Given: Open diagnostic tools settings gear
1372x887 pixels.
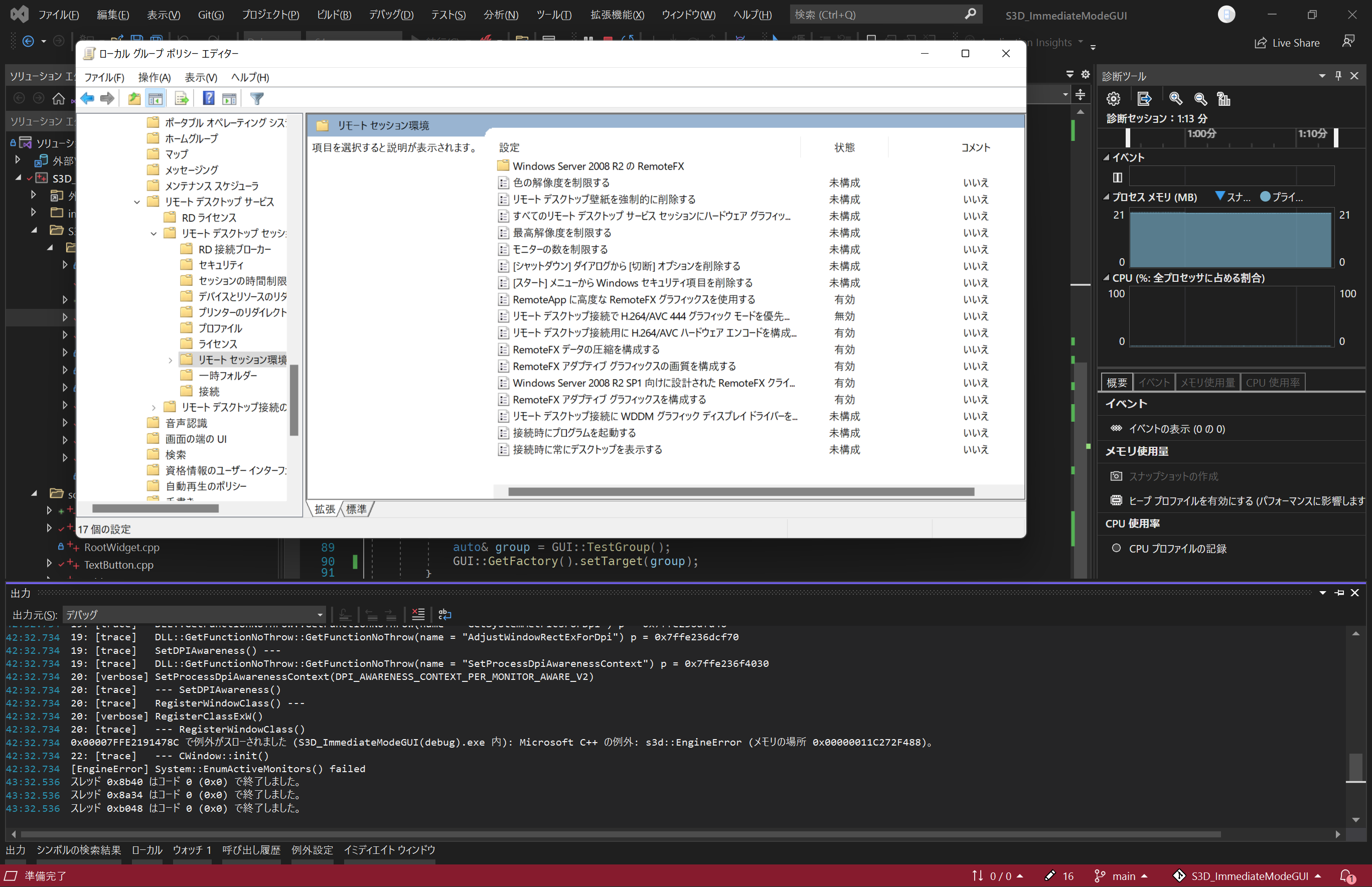Looking at the screenshot, I should click(1113, 98).
